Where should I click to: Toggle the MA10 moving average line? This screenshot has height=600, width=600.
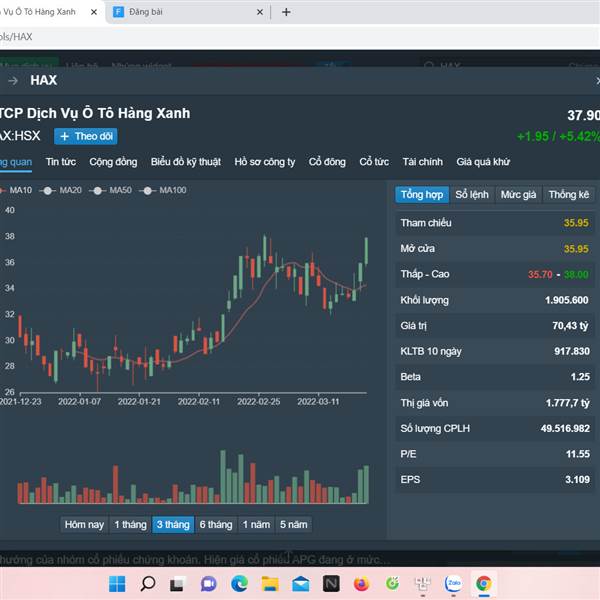click(x=16, y=190)
